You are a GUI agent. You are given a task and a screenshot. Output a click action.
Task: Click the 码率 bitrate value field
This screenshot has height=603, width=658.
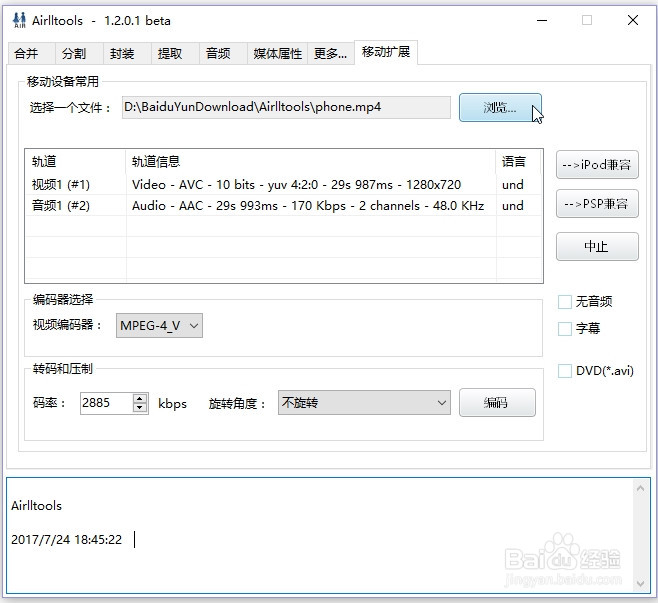(x=107, y=403)
